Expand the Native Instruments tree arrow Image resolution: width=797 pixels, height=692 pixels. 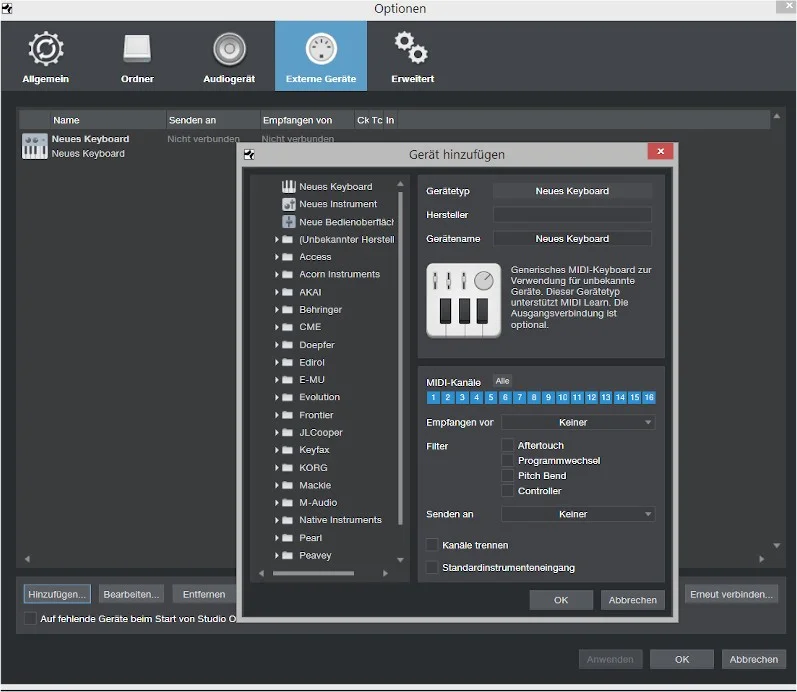coord(277,520)
